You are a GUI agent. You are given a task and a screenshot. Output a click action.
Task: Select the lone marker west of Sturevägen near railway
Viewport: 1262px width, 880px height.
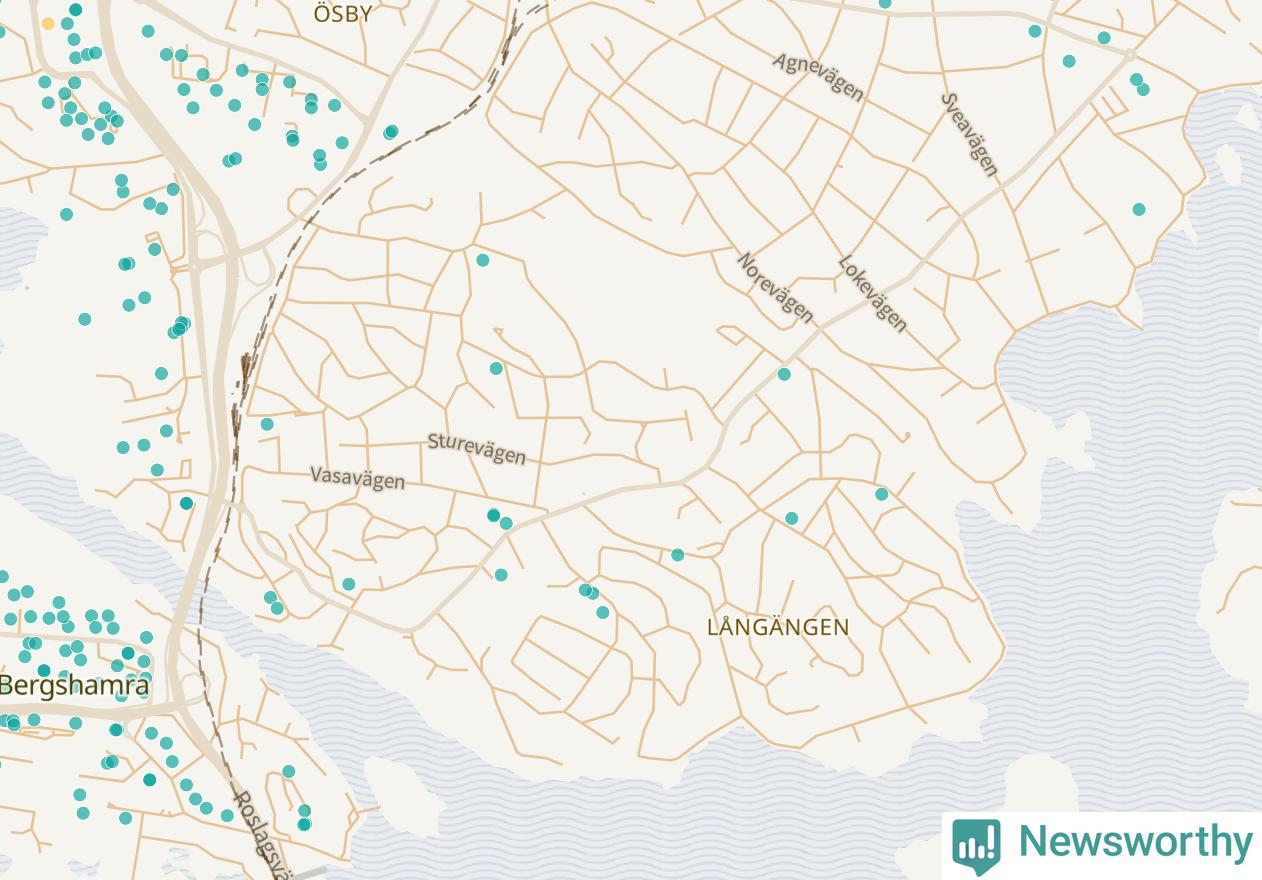267,424
